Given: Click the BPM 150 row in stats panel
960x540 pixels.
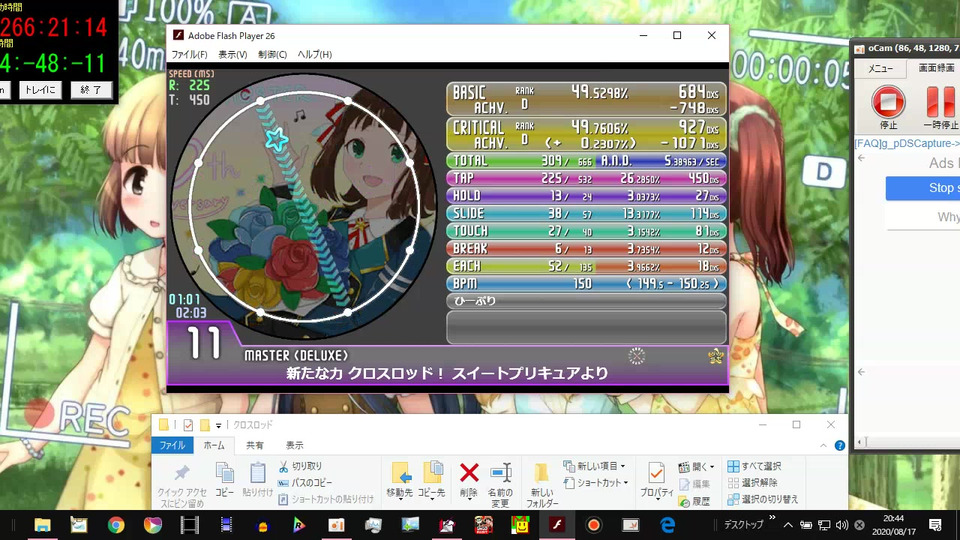Looking at the screenshot, I should (587, 283).
